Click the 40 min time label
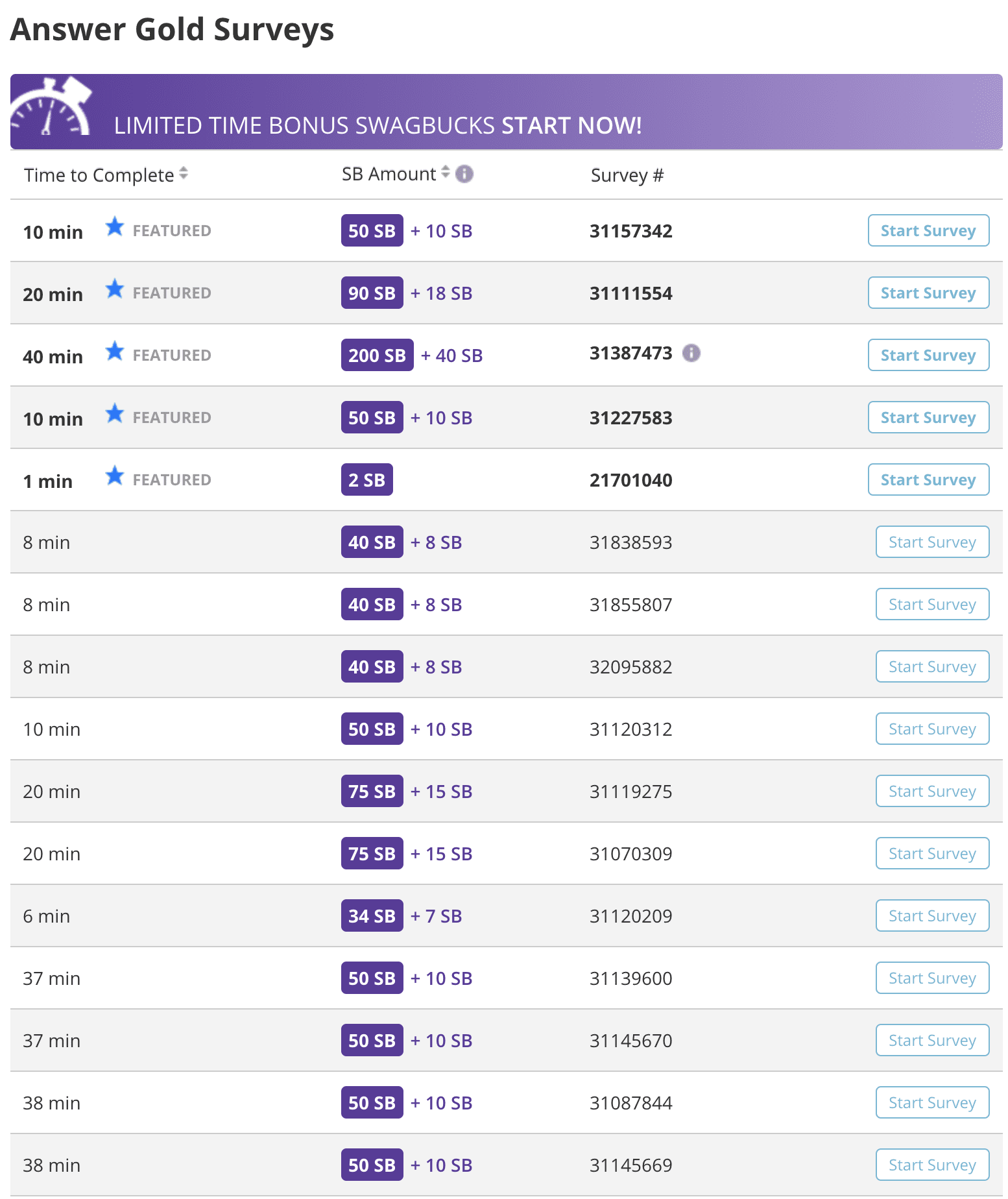 [x=53, y=356]
